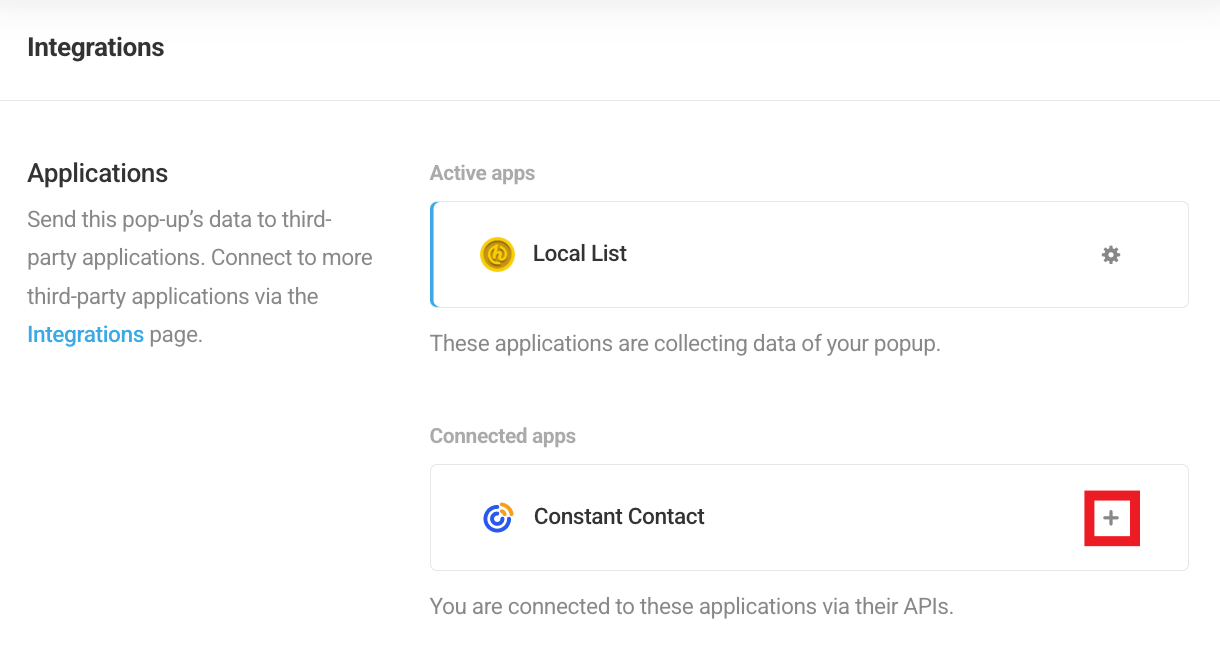Connect Constant Contact via the plus control

pyautogui.click(x=1112, y=517)
